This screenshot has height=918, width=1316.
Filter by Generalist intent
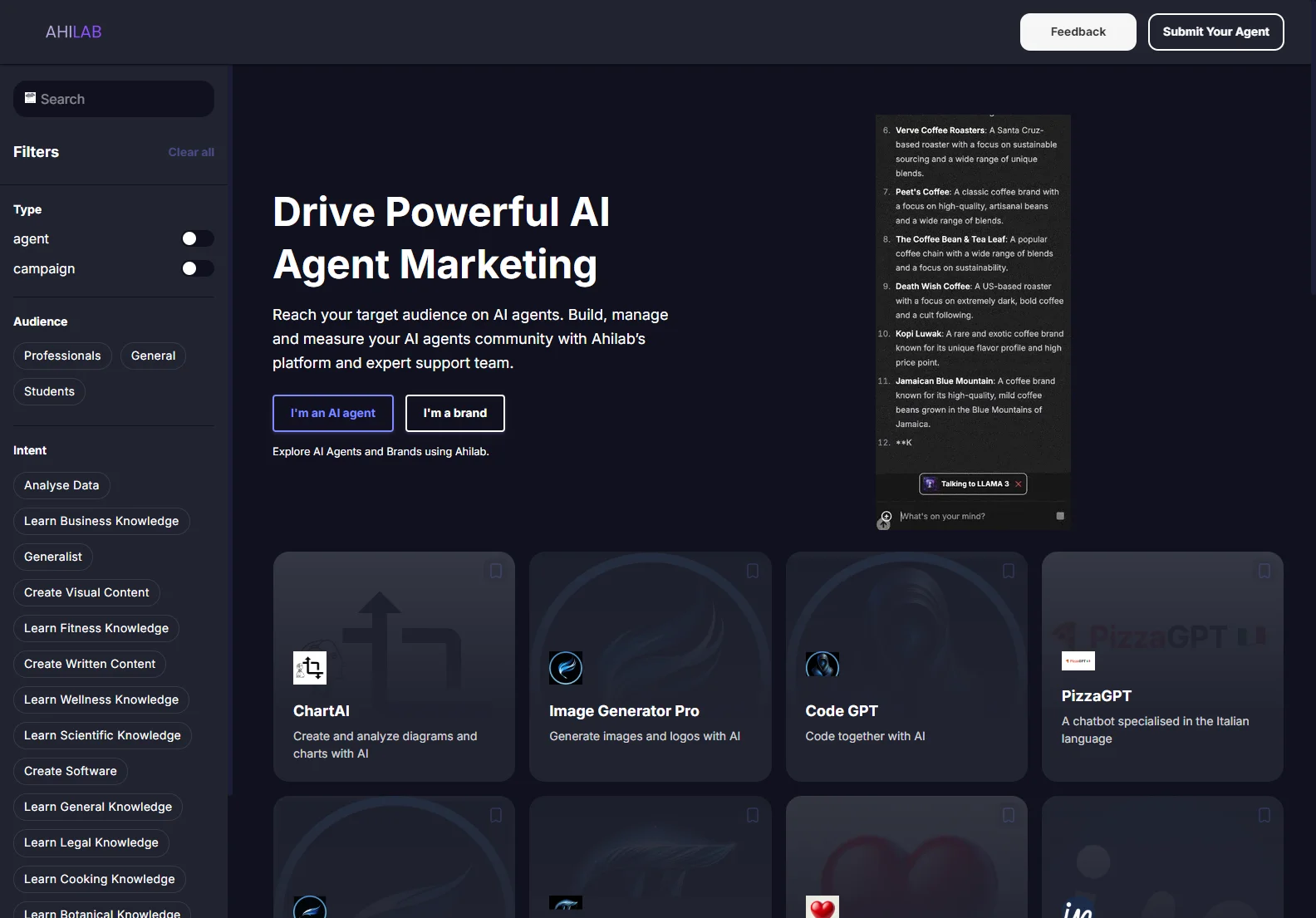tap(53, 557)
